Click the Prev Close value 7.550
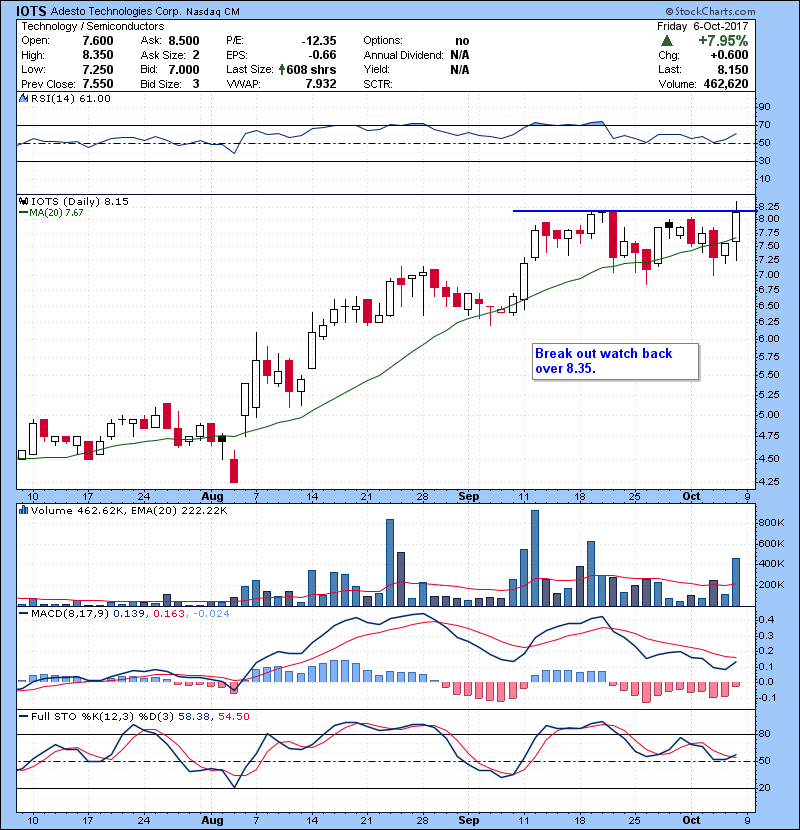Viewport: 800px width, 830px height. (x=98, y=84)
